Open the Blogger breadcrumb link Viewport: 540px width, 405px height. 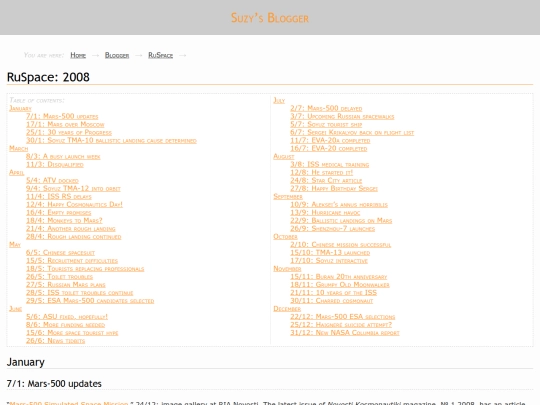click(117, 55)
